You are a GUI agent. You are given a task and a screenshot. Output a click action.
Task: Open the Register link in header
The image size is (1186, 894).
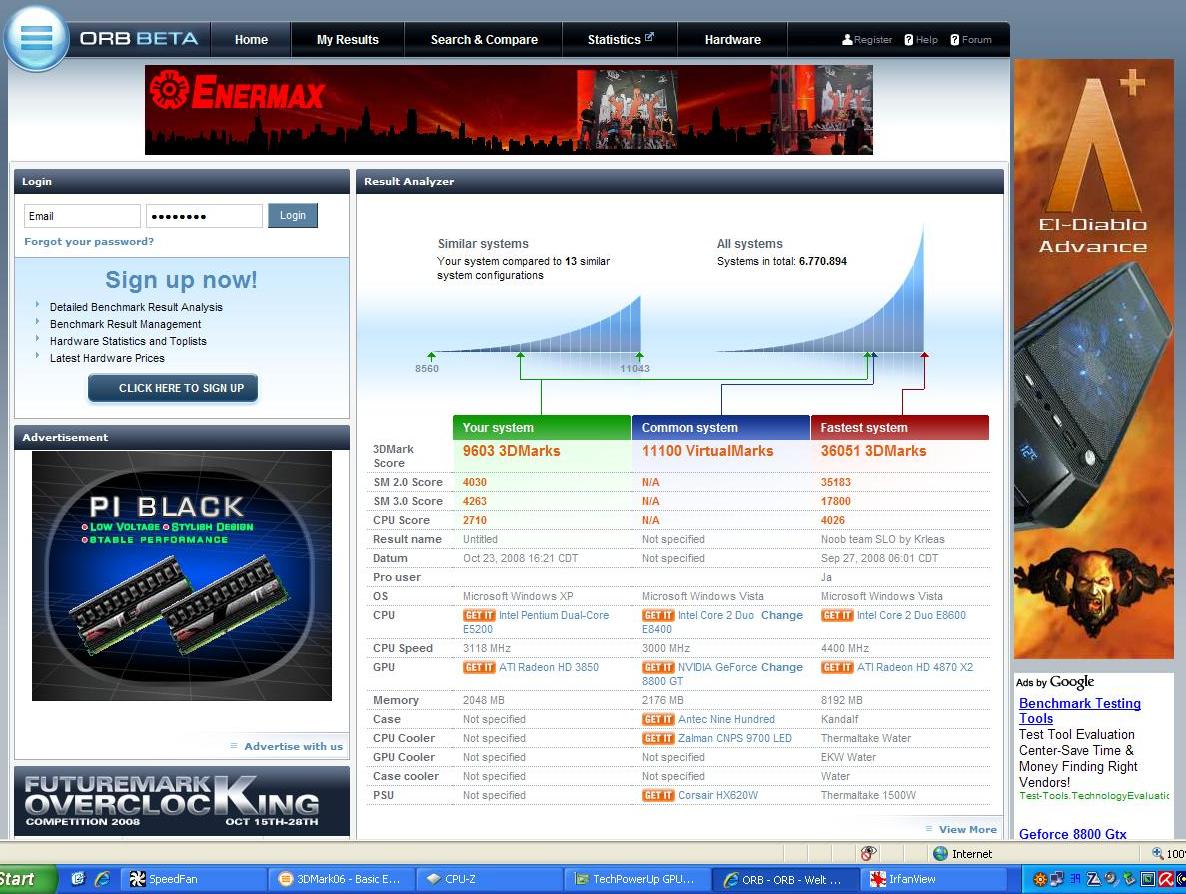click(x=873, y=39)
